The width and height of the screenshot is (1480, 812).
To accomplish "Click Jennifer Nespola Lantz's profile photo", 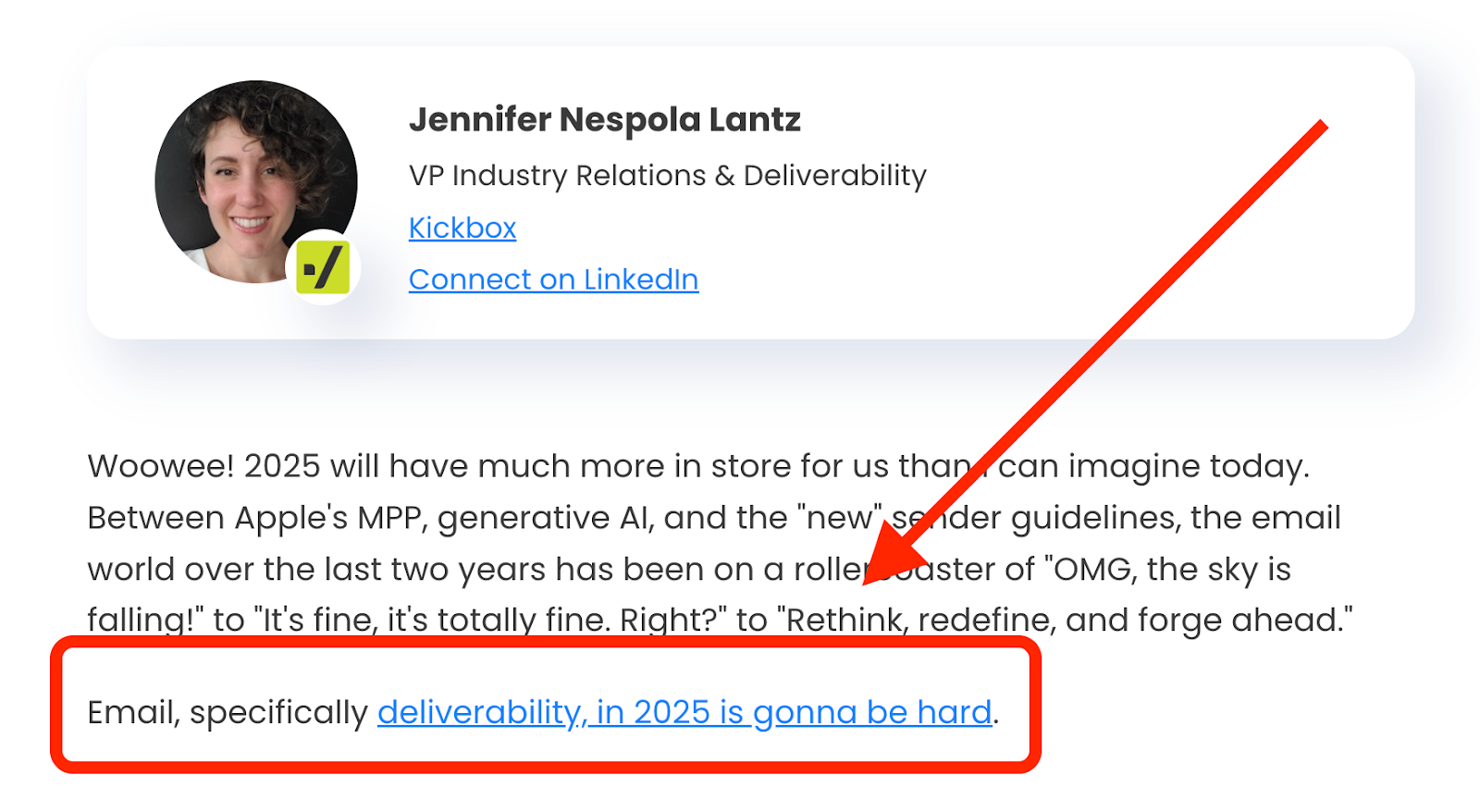I will click(x=256, y=182).
